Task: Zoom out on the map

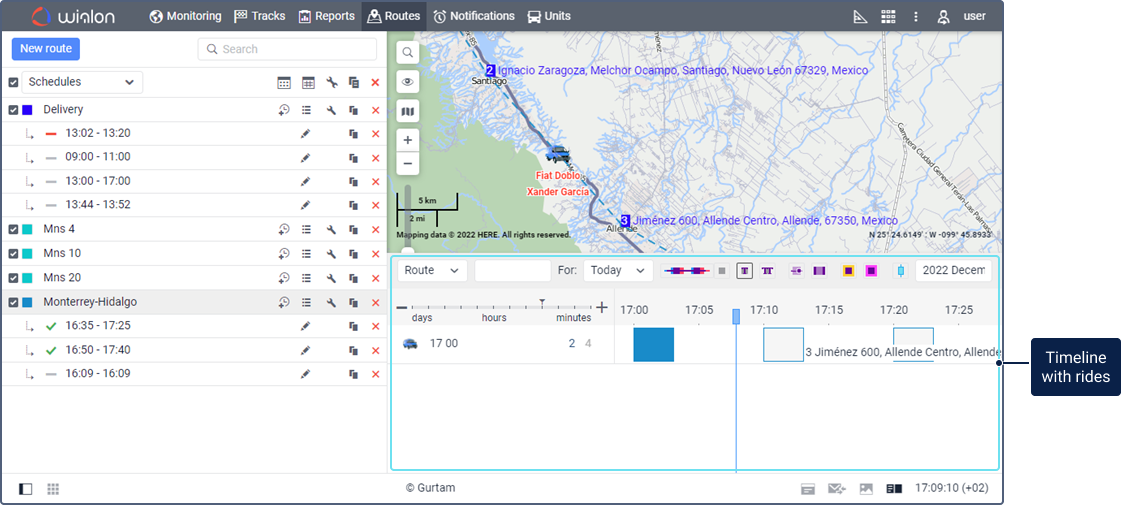Action: [x=408, y=164]
